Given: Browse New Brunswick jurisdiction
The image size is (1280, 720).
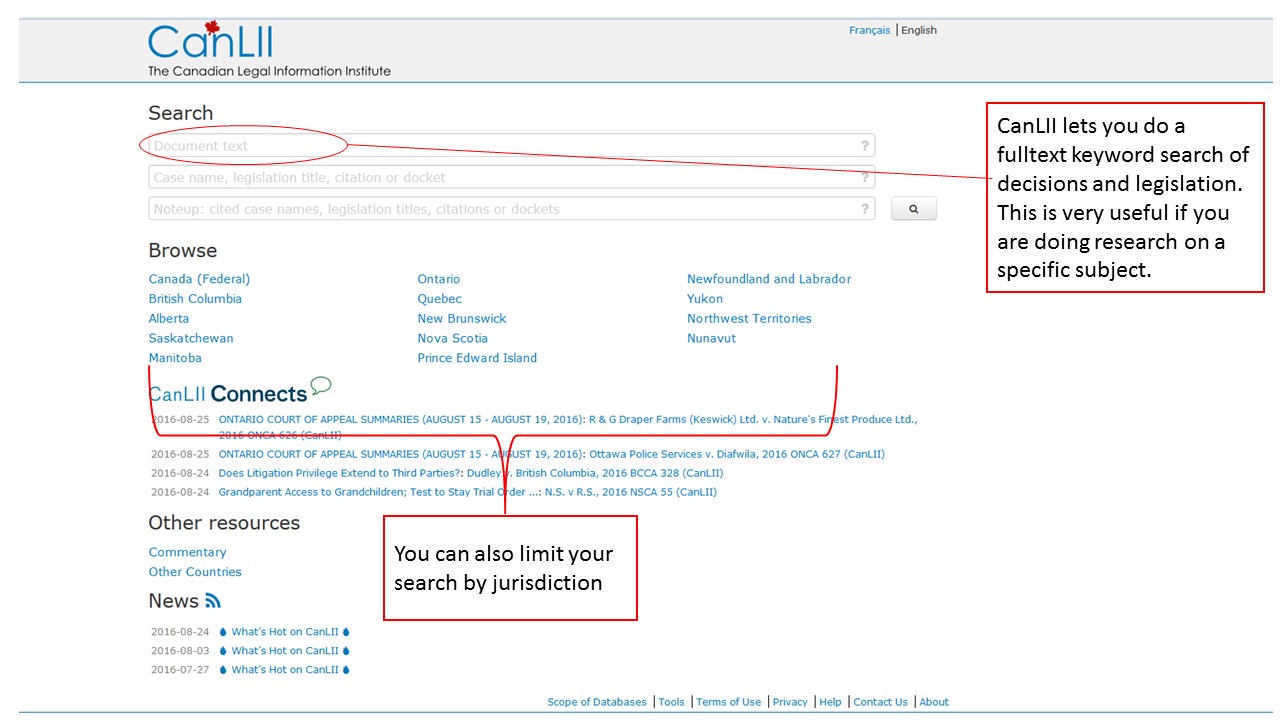Looking at the screenshot, I should coord(462,319).
